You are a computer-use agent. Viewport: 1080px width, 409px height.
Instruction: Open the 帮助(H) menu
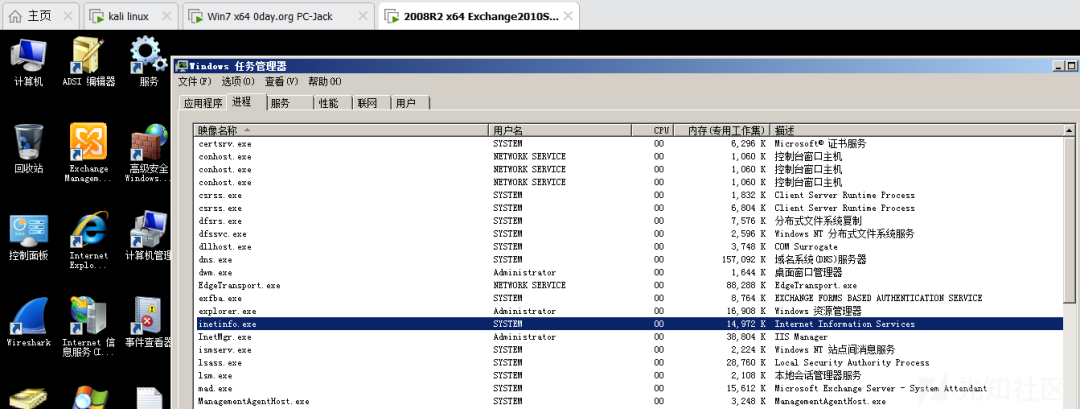pos(324,81)
